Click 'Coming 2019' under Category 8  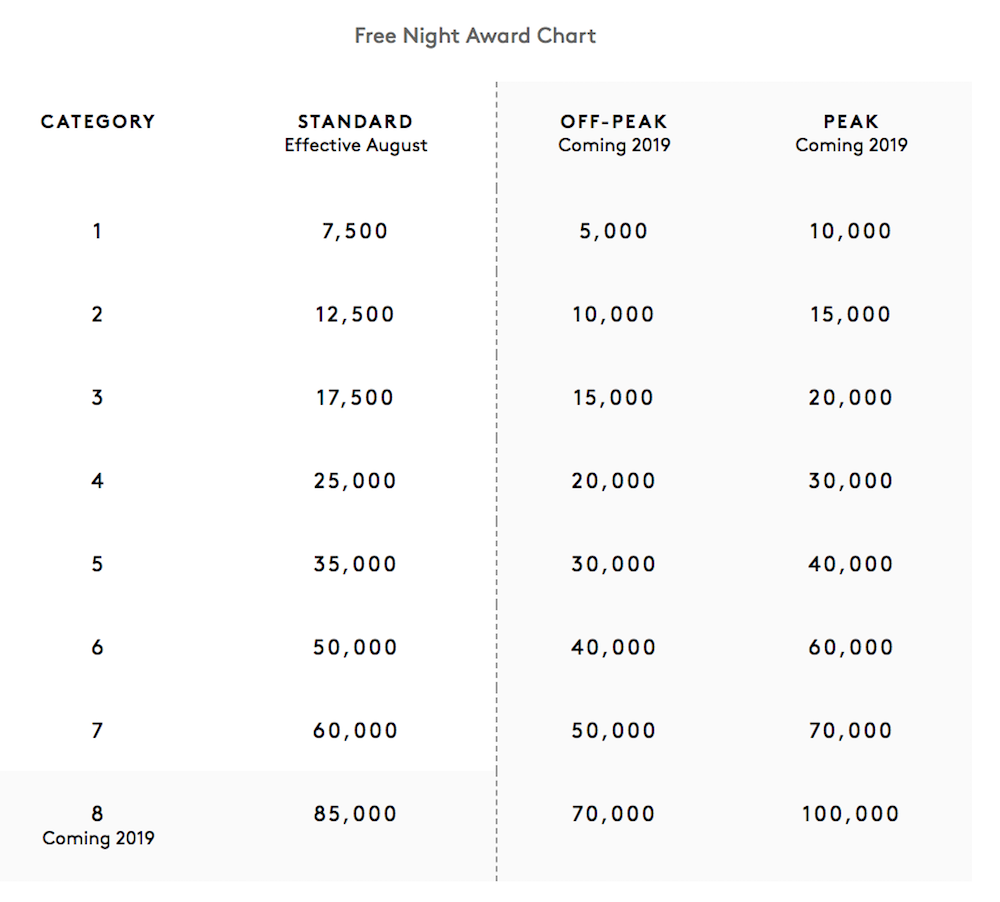point(98,838)
